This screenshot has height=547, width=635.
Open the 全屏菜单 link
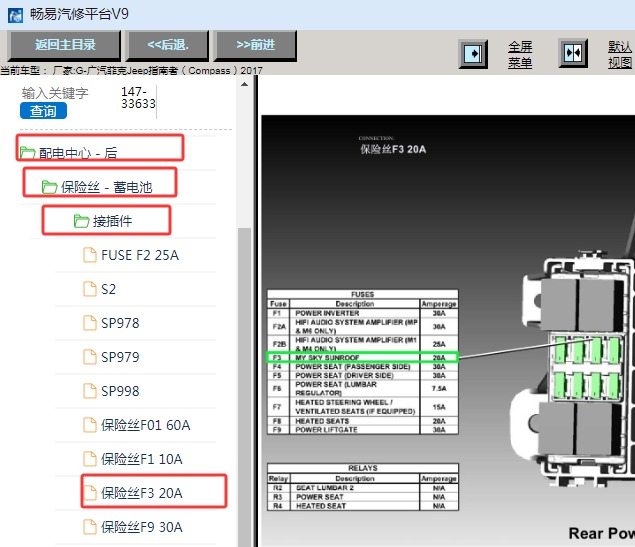pyautogui.click(x=520, y=55)
